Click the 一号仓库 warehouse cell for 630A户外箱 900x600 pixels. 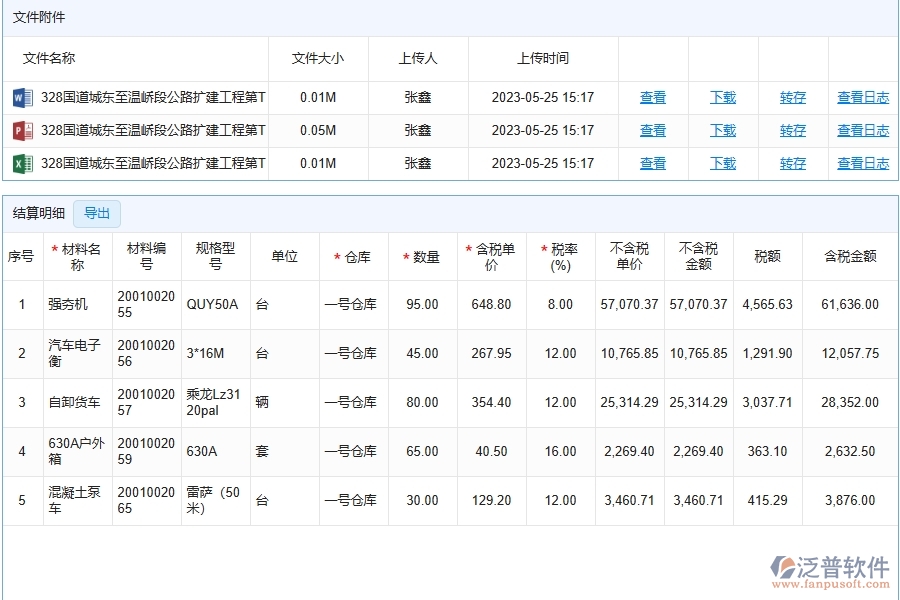click(350, 452)
